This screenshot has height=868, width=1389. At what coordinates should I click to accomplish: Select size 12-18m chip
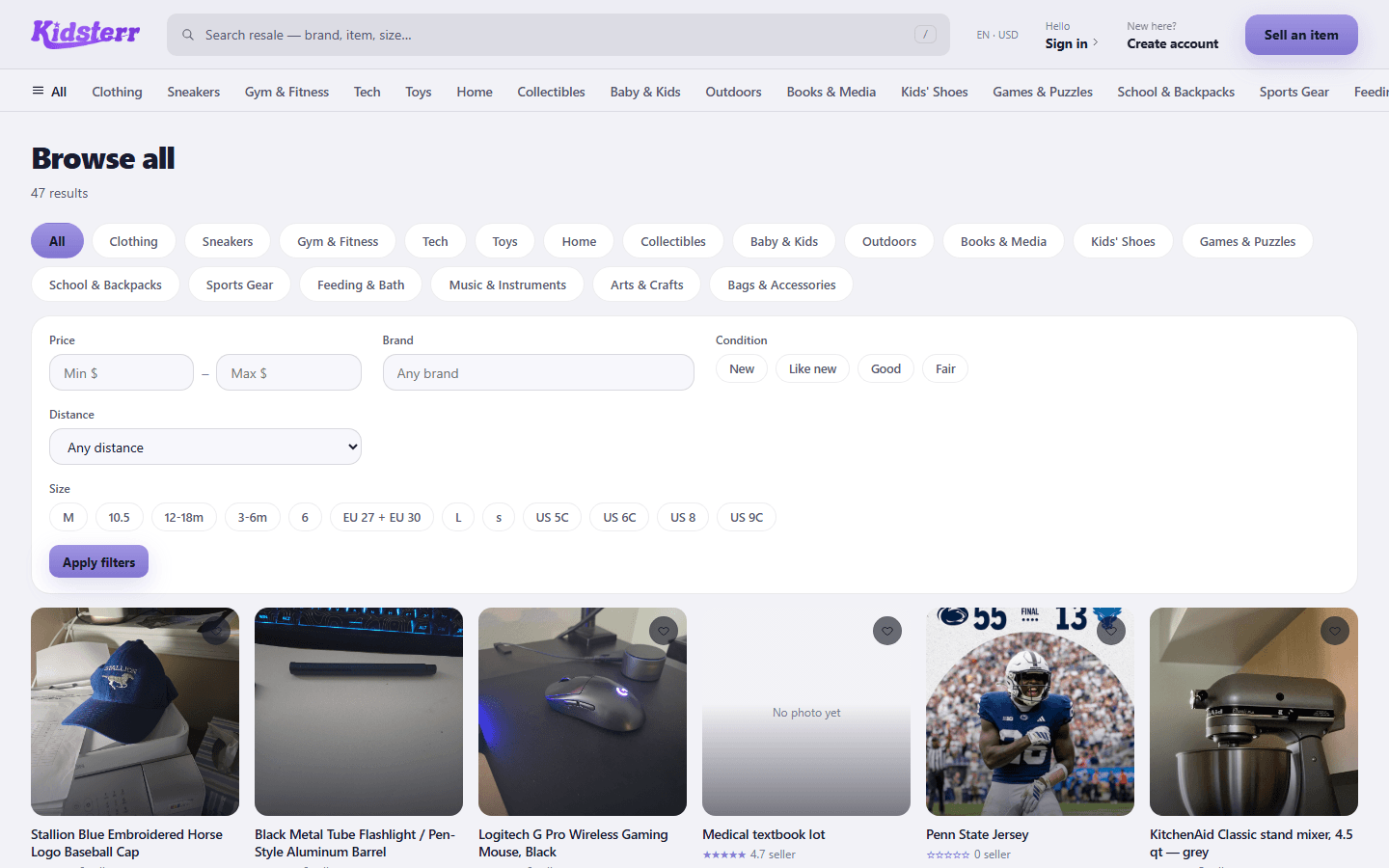point(183,517)
